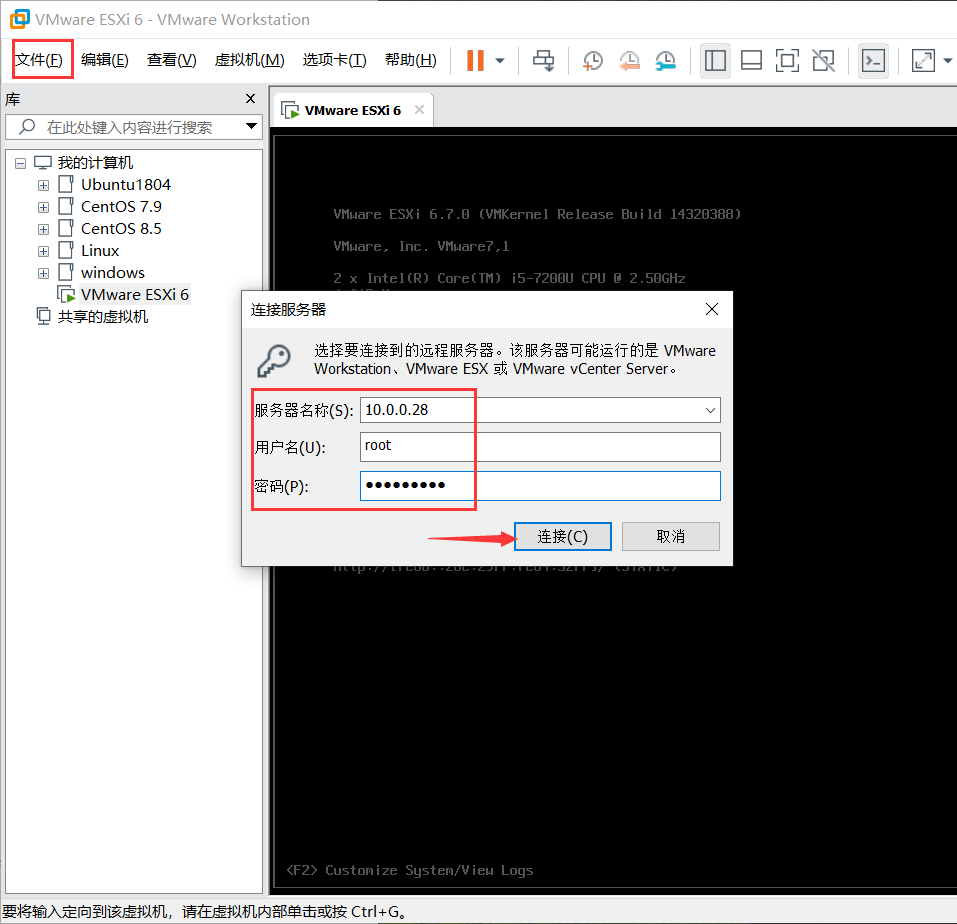
Task: Close the VMware ESXi 6 tab
Action: [x=419, y=110]
